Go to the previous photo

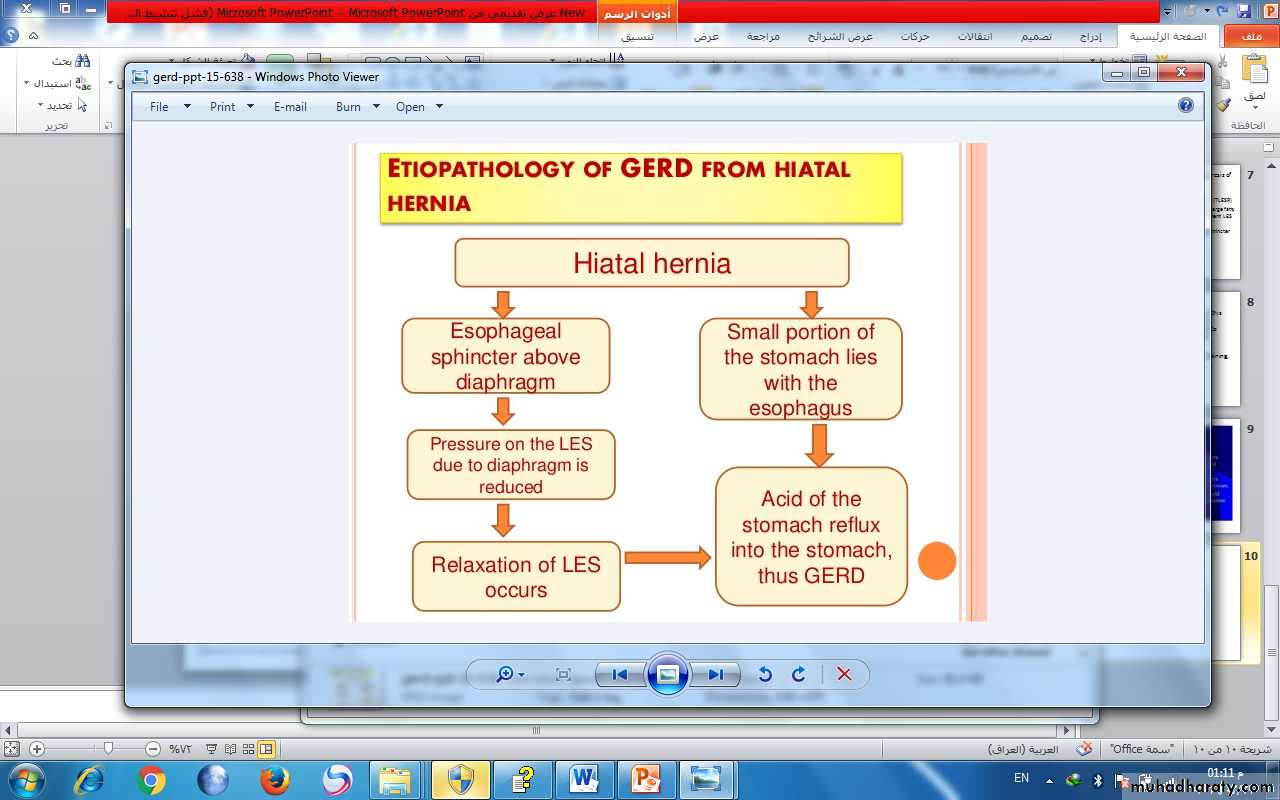point(620,675)
